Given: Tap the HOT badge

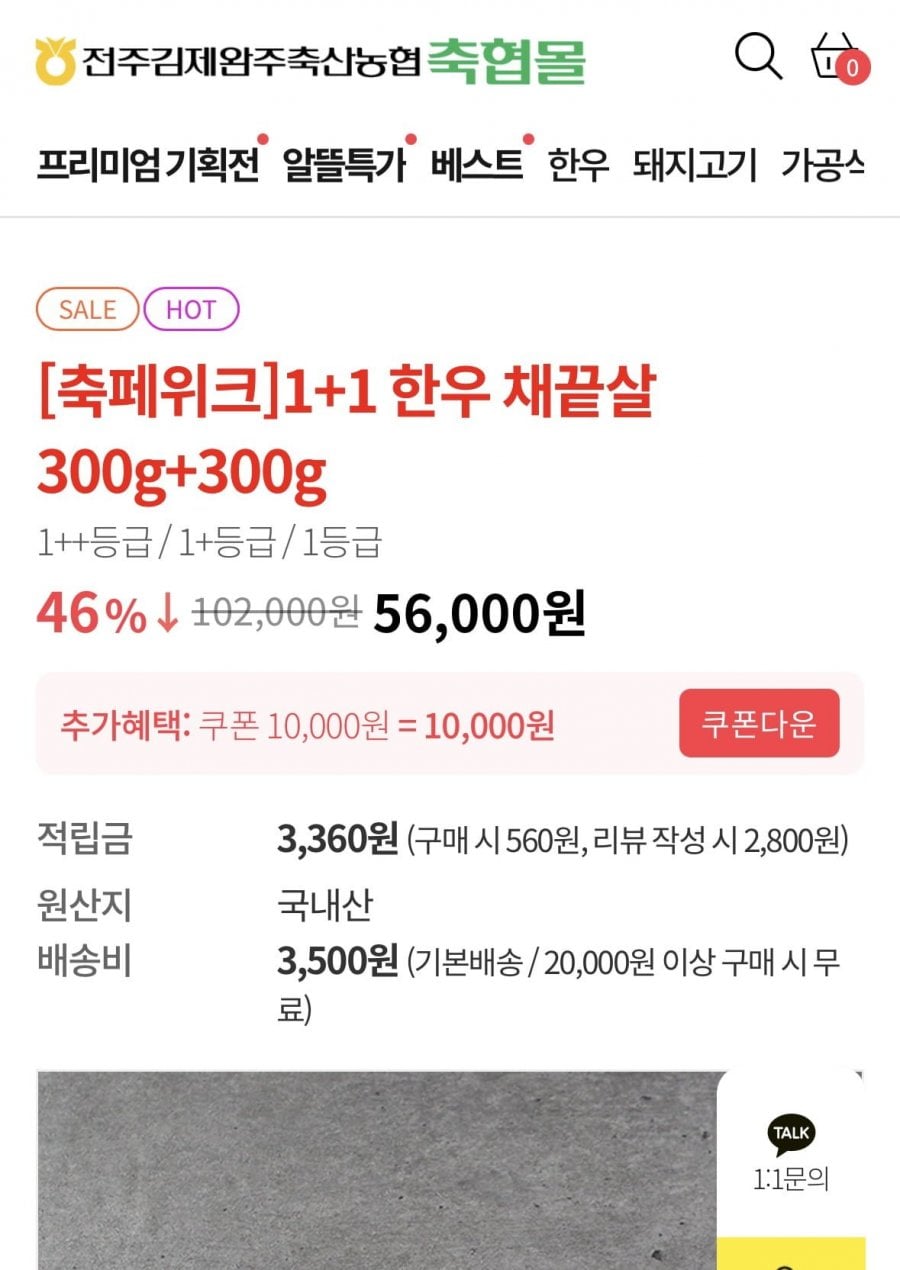Looking at the screenshot, I should [x=191, y=310].
